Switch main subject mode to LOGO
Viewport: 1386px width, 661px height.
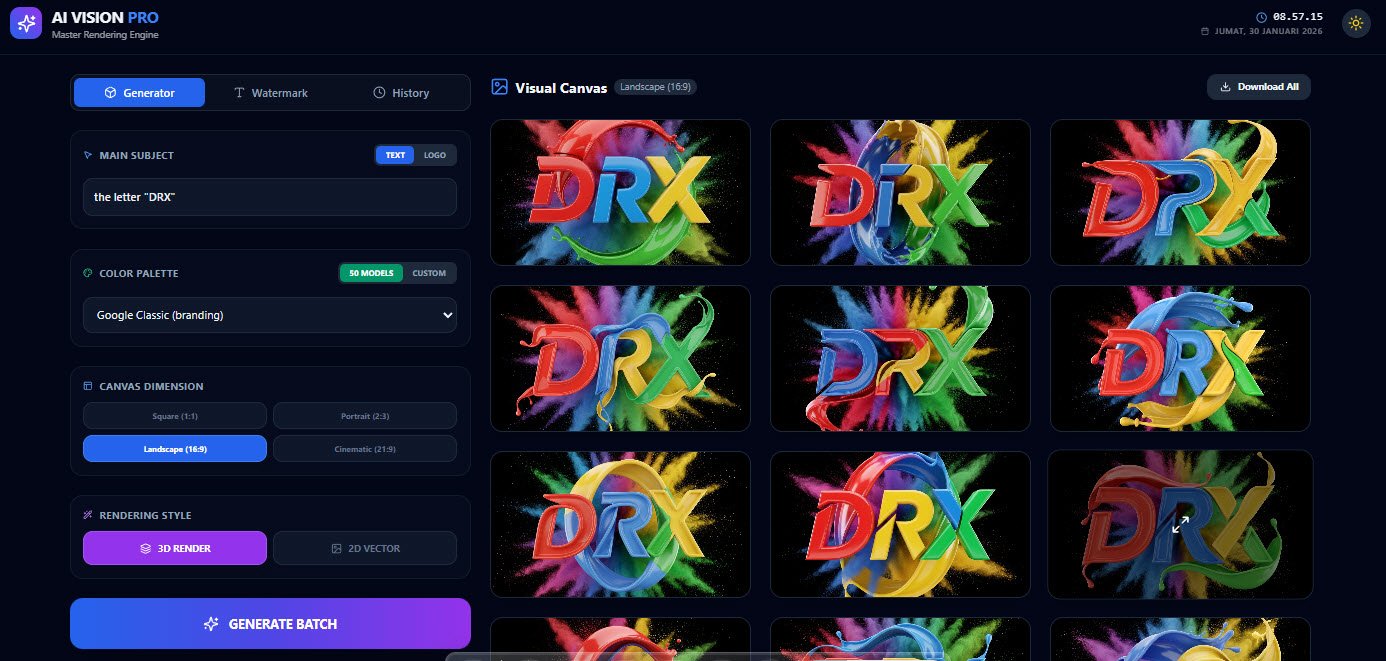coord(435,155)
